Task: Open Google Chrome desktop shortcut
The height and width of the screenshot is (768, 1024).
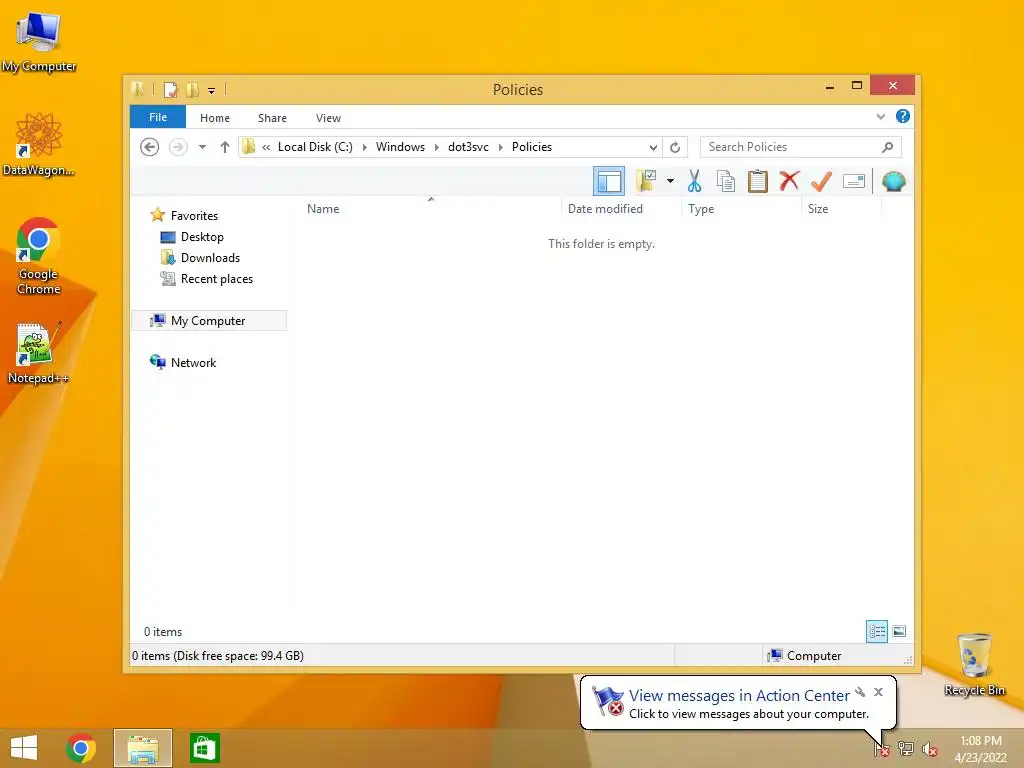Action: (39, 256)
